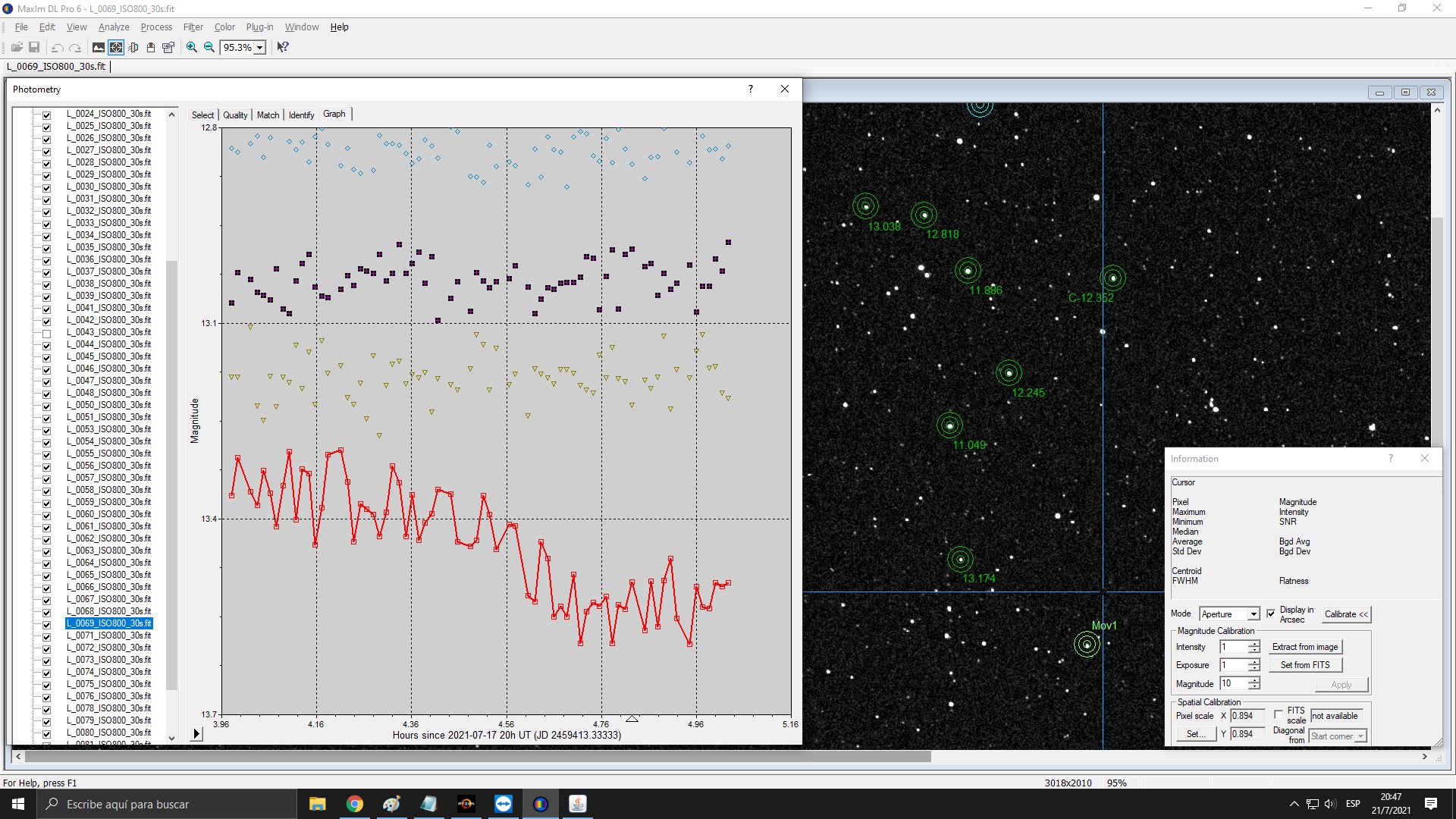Open the Camera Control toolbar icon
This screenshot has height=819, width=1456.
133,47
